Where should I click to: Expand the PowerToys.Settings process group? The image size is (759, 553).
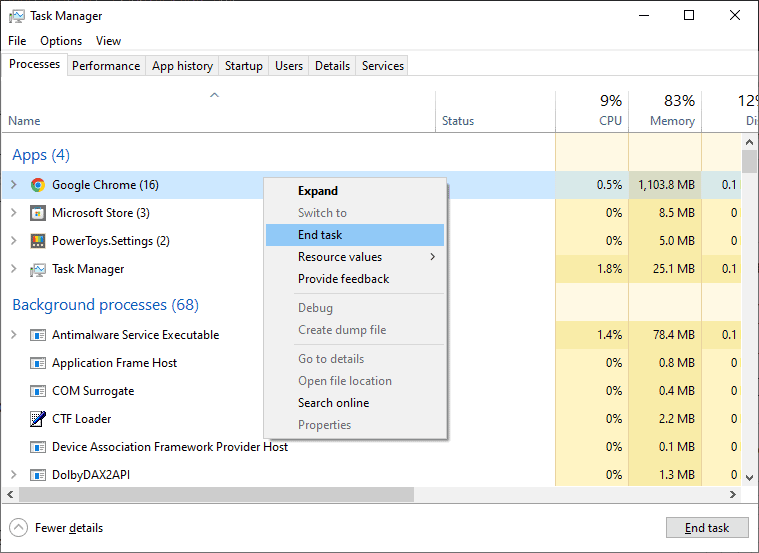(x=14, y=241)
